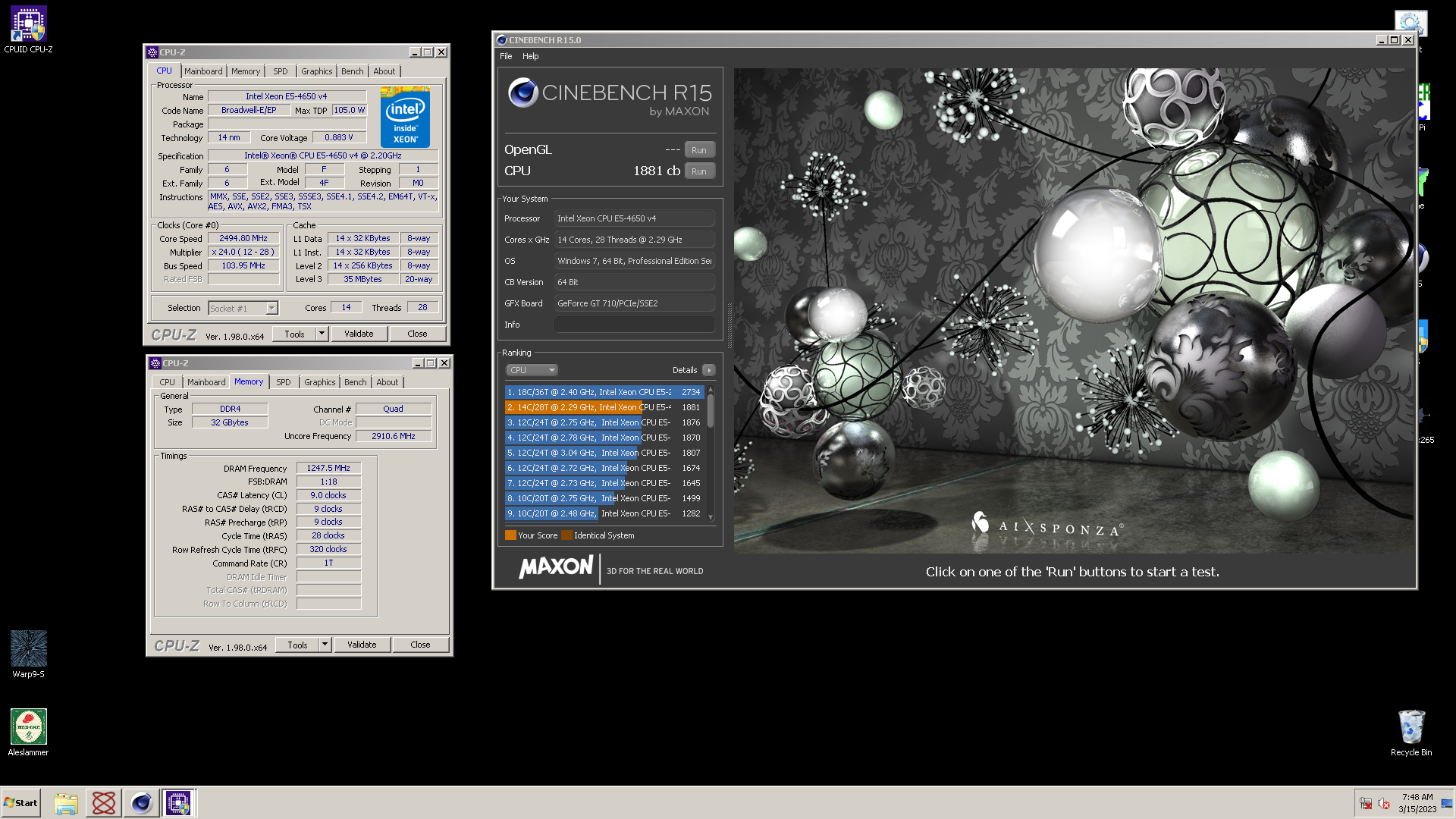Viewport: 1456px width, 819px height.
Task: Click the Info input field in Cinebench
Action: click(634, 325)
